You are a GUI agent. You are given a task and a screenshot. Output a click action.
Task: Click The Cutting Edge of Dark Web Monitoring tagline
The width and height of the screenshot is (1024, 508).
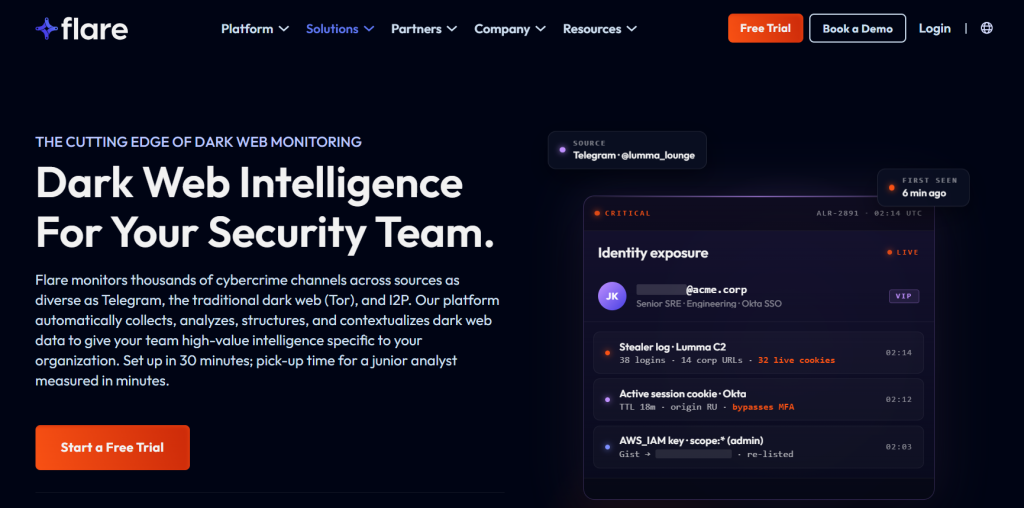click(x=199, y=142)
